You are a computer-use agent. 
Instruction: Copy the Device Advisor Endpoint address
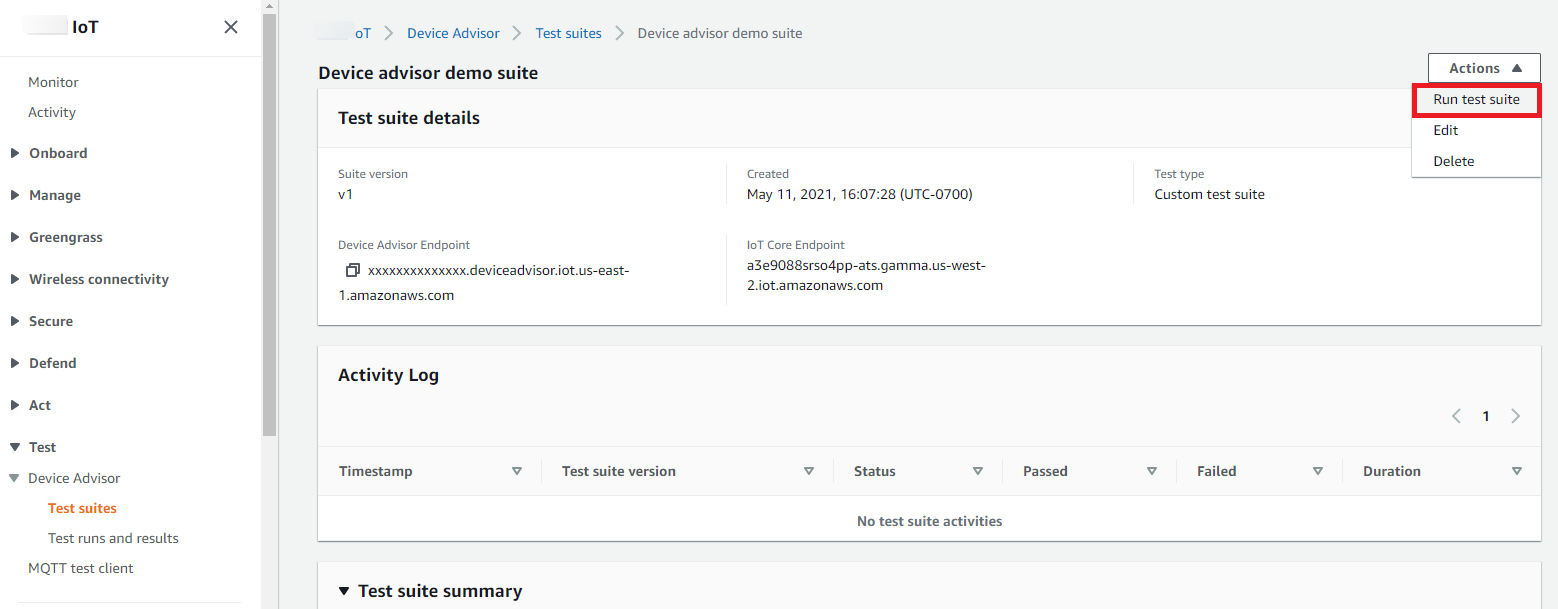pyautogui.click(x=352, y=271)
